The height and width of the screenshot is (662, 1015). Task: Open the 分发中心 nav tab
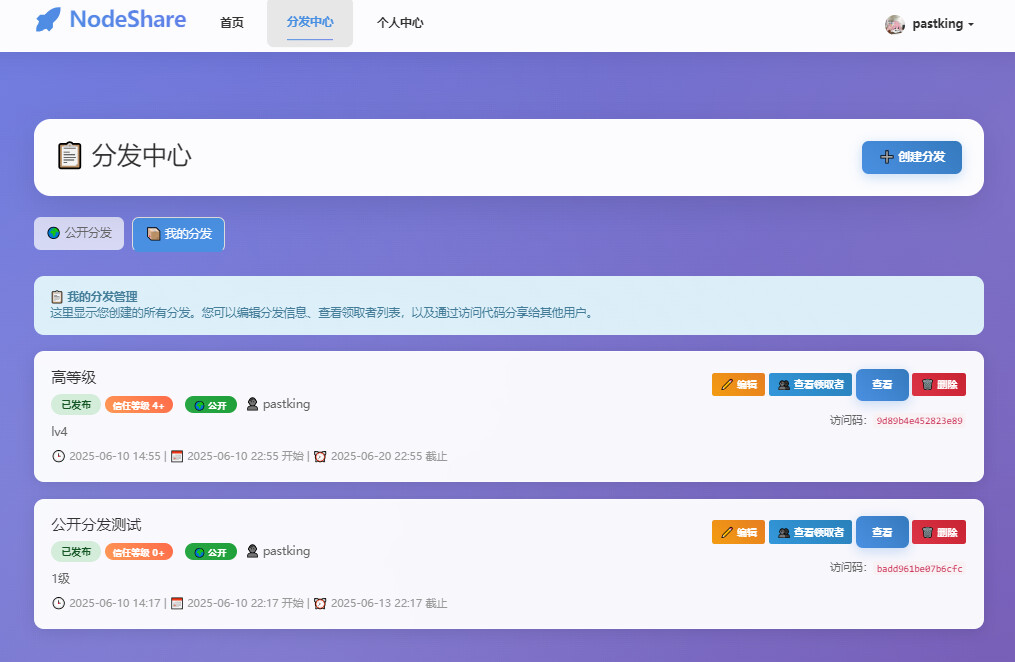pyautogui.click(x=310, y=23)
